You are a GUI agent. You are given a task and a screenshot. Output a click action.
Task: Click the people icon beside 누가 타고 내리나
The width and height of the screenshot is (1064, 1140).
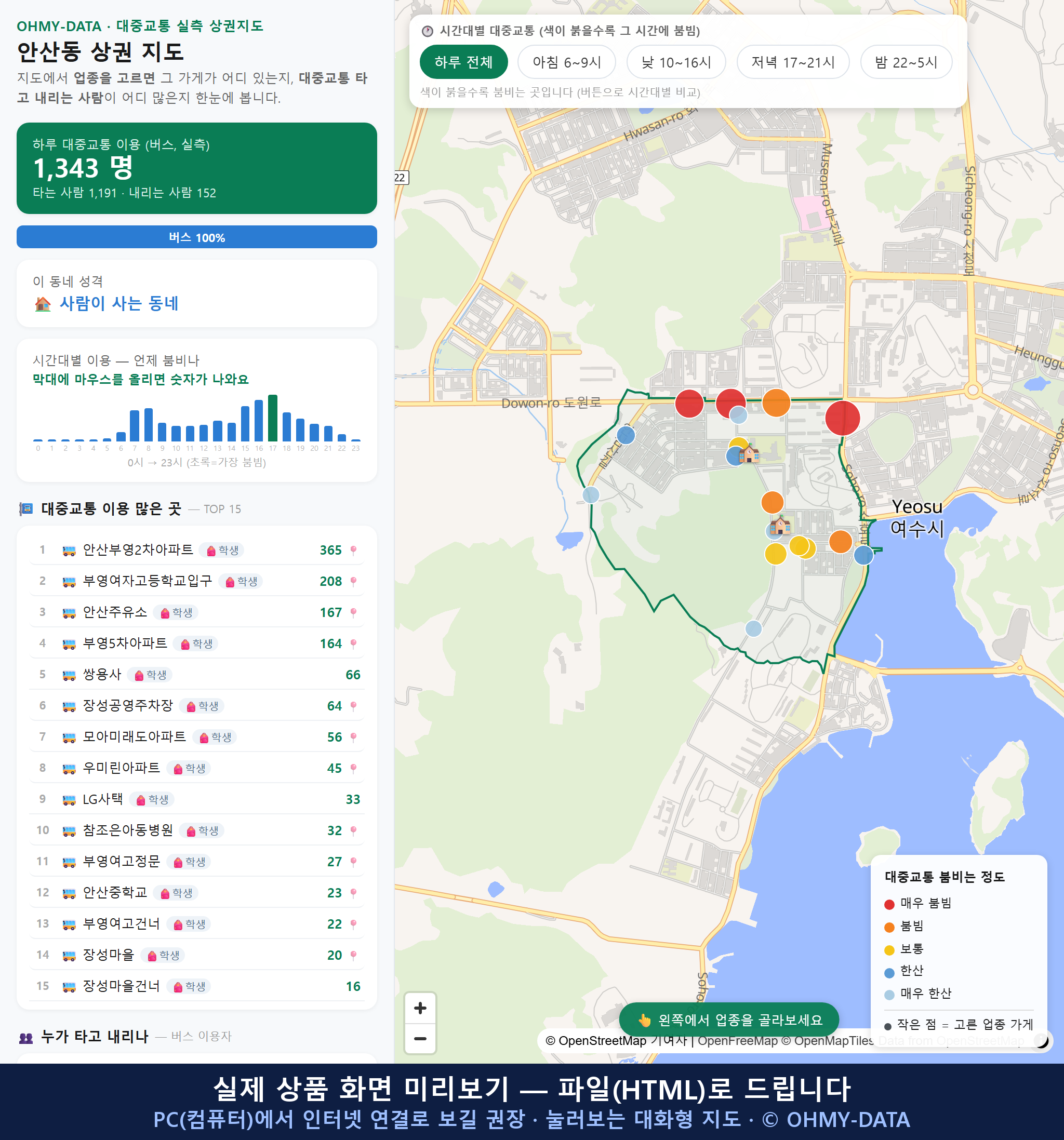[x=26, y=1037]
